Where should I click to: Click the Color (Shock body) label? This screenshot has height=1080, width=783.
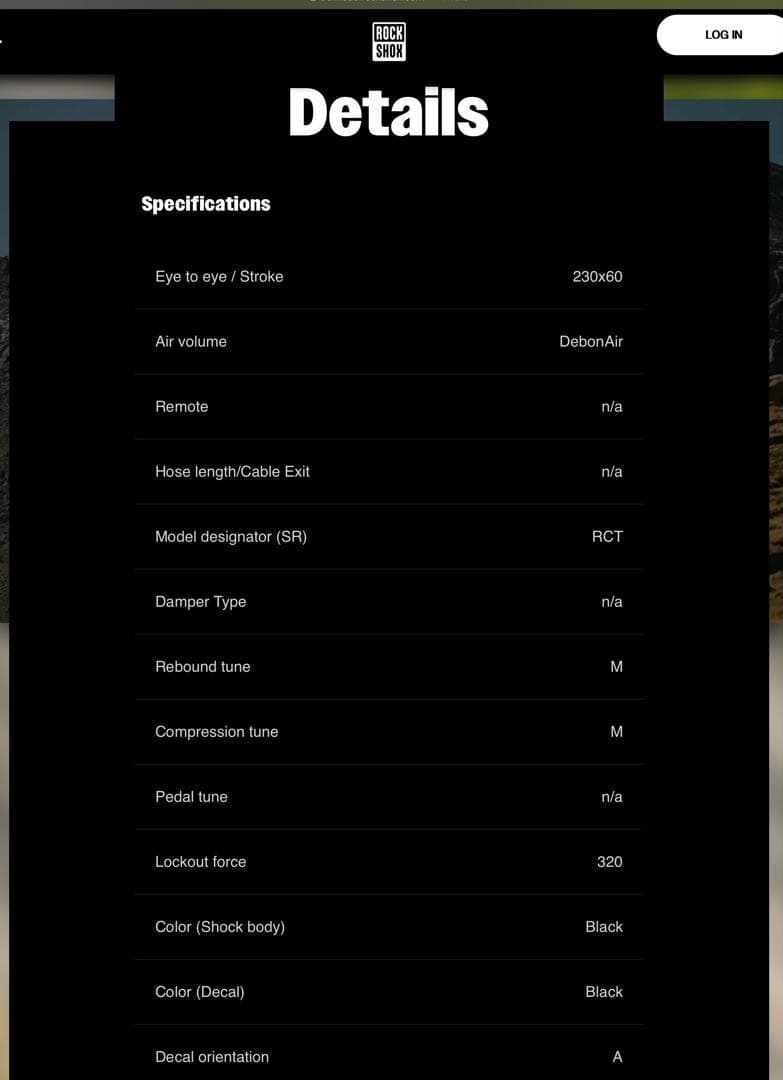pyautogui.click(x=220, y=927)
